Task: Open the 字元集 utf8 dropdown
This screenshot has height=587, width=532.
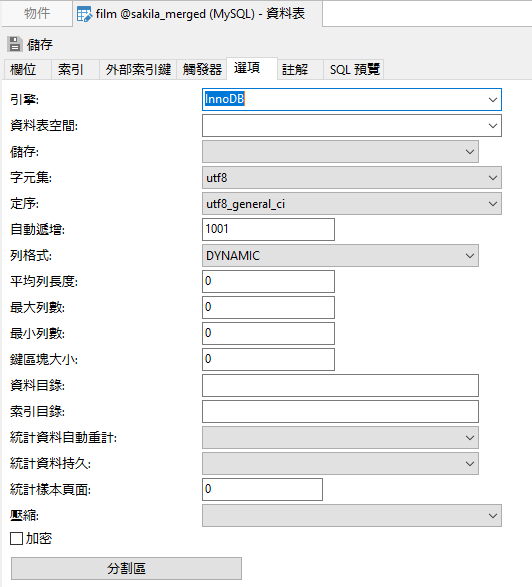Action: tap(352, 177)
